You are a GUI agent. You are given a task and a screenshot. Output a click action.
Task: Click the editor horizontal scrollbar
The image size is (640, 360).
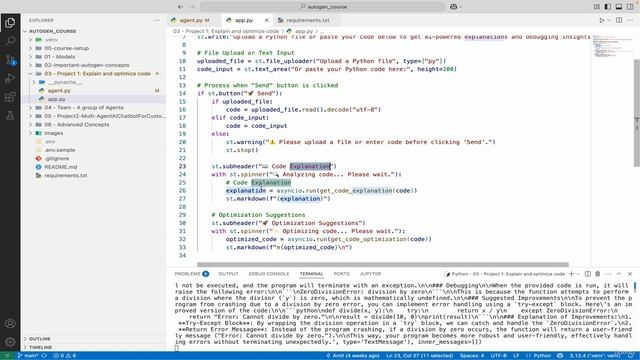click(x=383, y=264)
